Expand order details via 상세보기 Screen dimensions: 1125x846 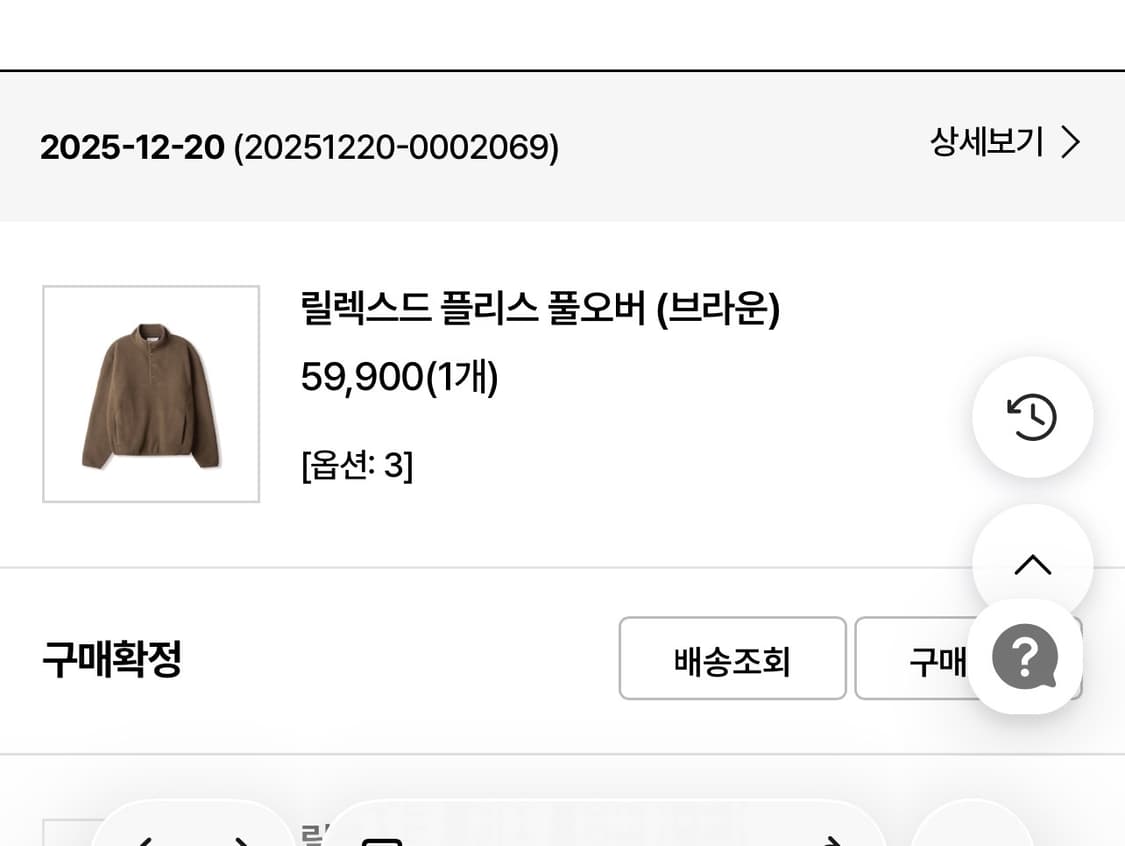pyautogui.click(x=983, y=142)
